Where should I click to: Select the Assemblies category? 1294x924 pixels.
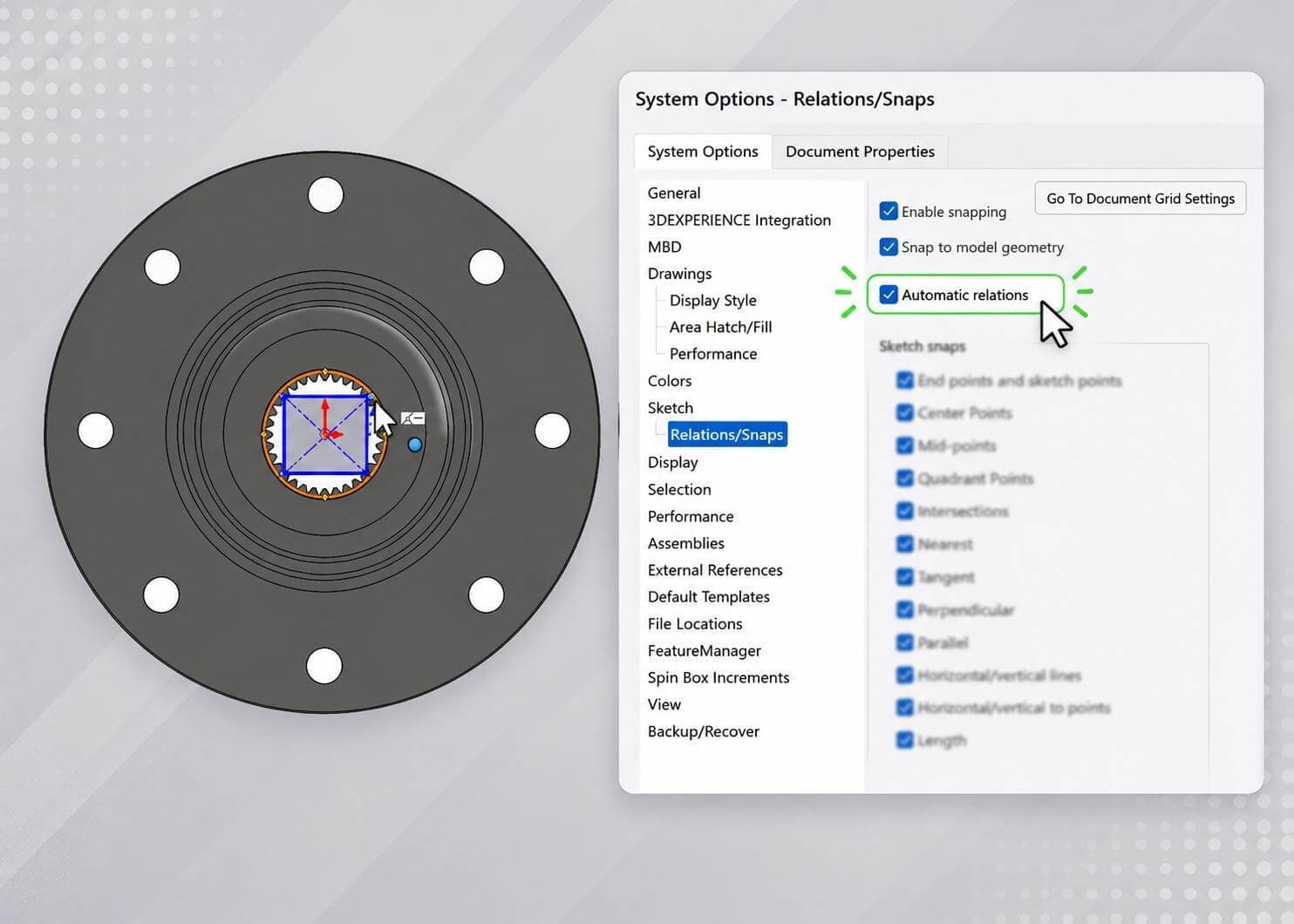(x=686, y=544)
